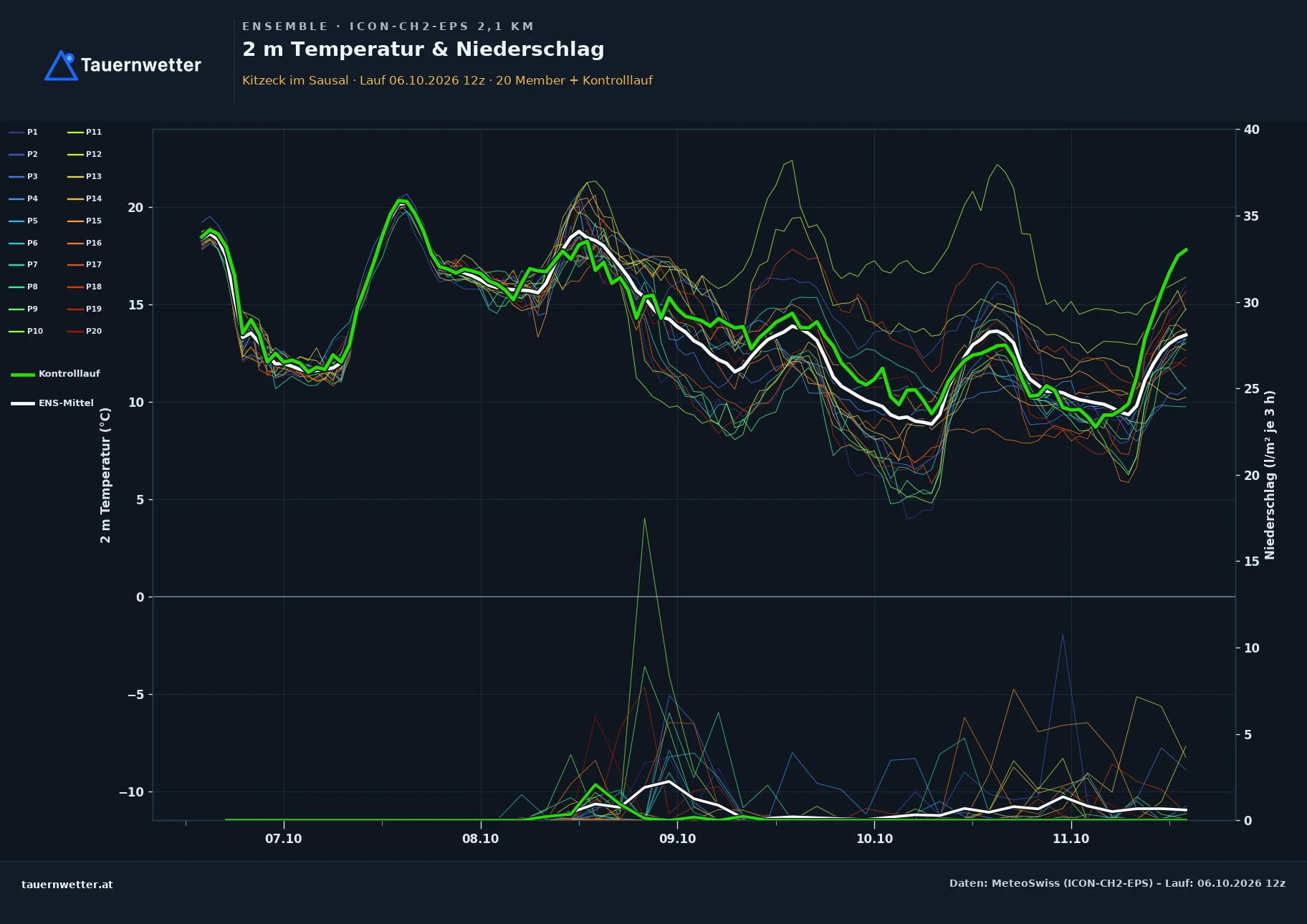Click the Tauernwetter brand name
1307x924 pixels.
point(141,65)
